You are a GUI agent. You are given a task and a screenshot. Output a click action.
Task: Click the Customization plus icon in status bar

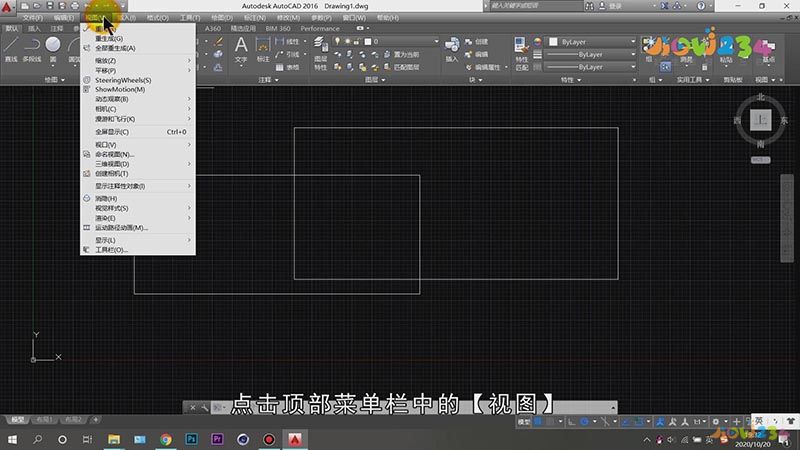tap(736, 421)
